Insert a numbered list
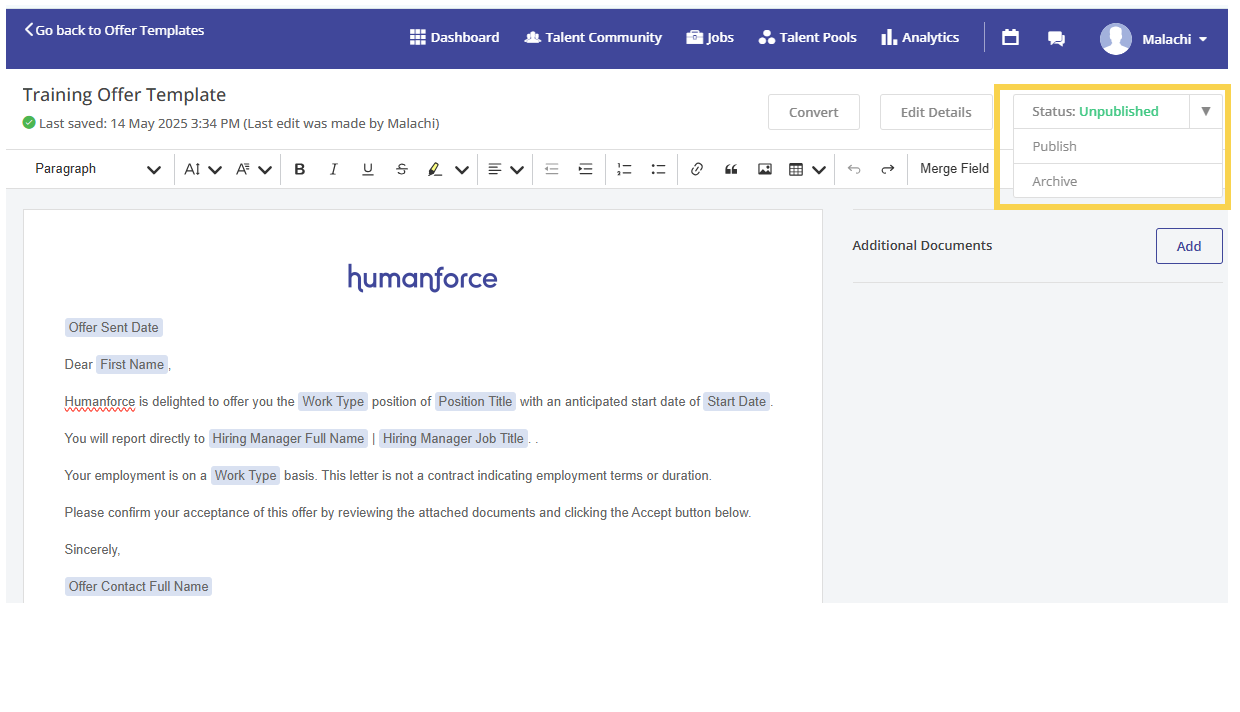The height and width of the screenshot is (712, 1240). click(x=624, y=169)
